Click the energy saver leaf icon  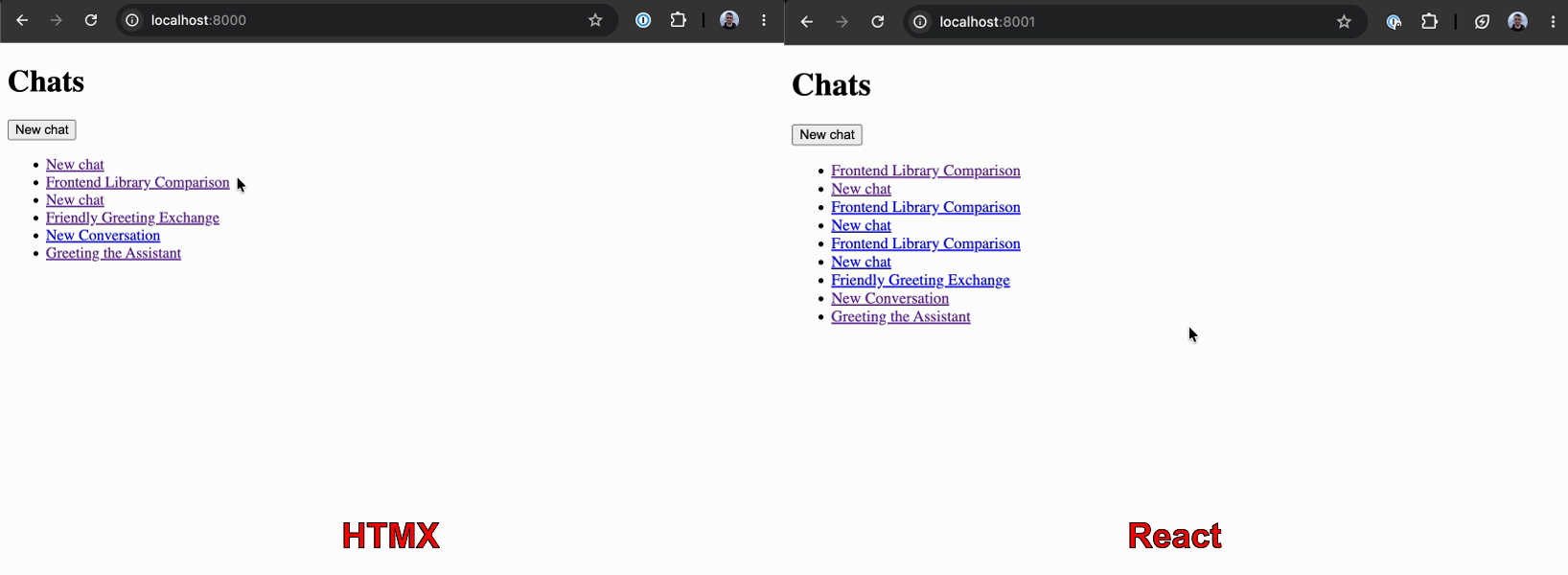1482,22
